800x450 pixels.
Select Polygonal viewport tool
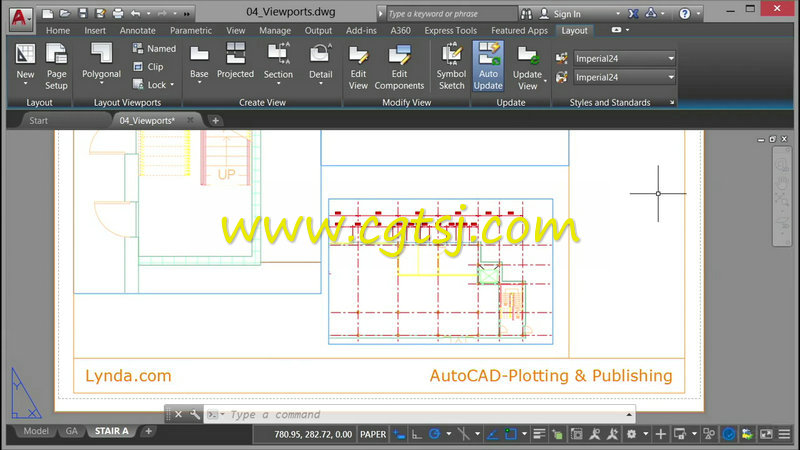(x=101, y=64)
